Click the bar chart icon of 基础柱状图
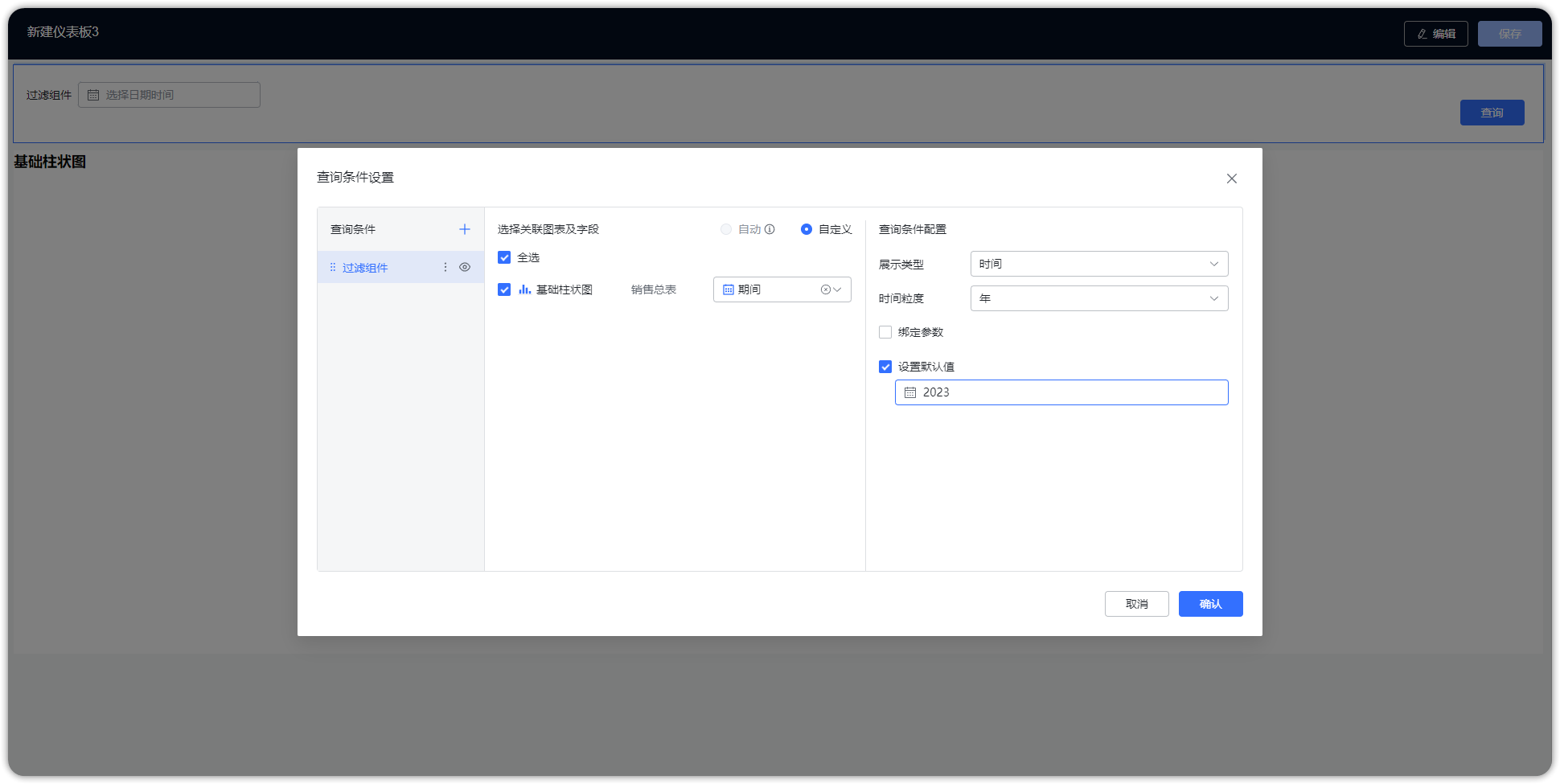The width and height of the screenshot is (1560, 784). pyautogui.click(x=524, y=289)
